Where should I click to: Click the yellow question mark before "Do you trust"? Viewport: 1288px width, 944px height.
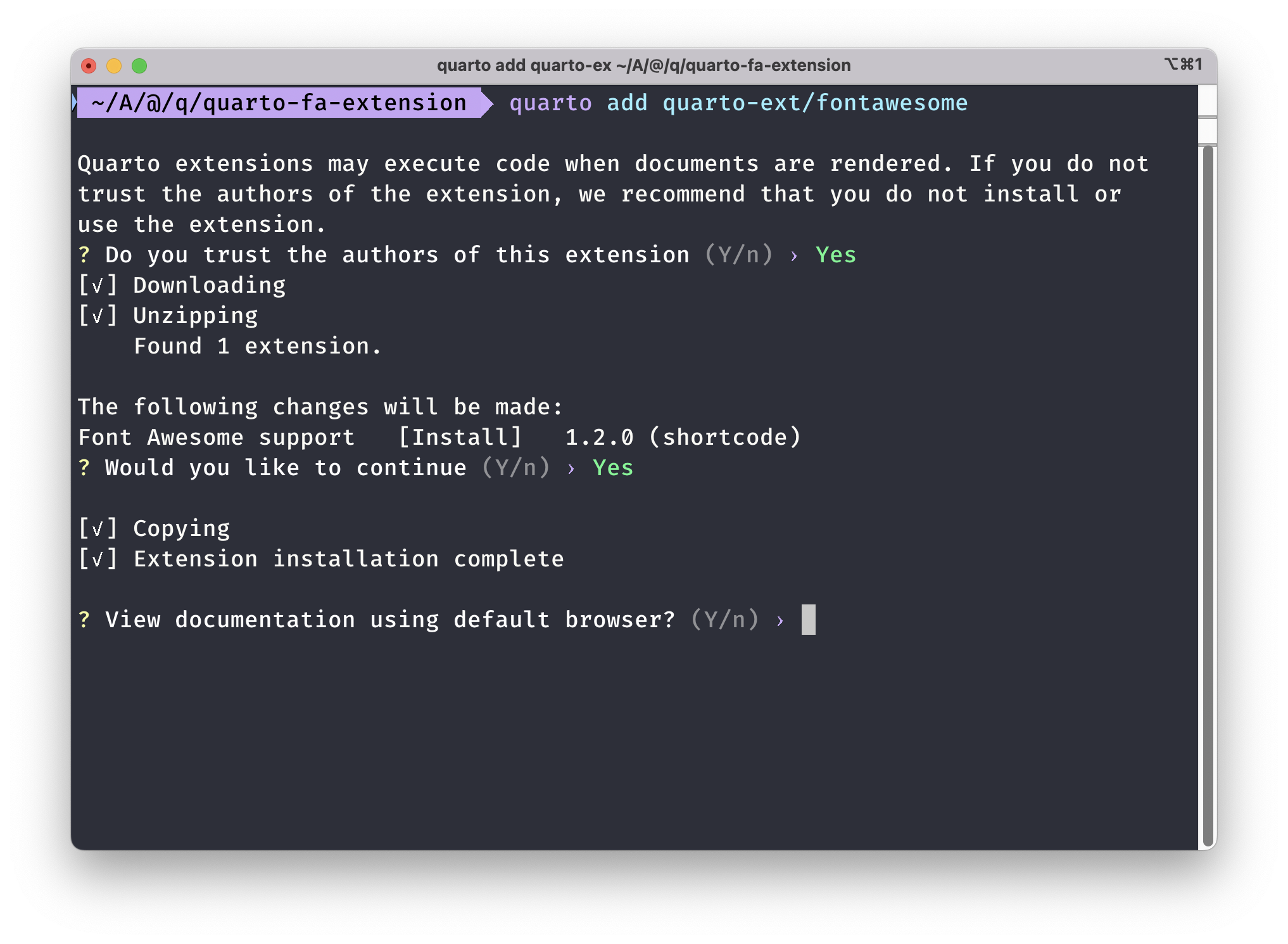coord(84,255)
